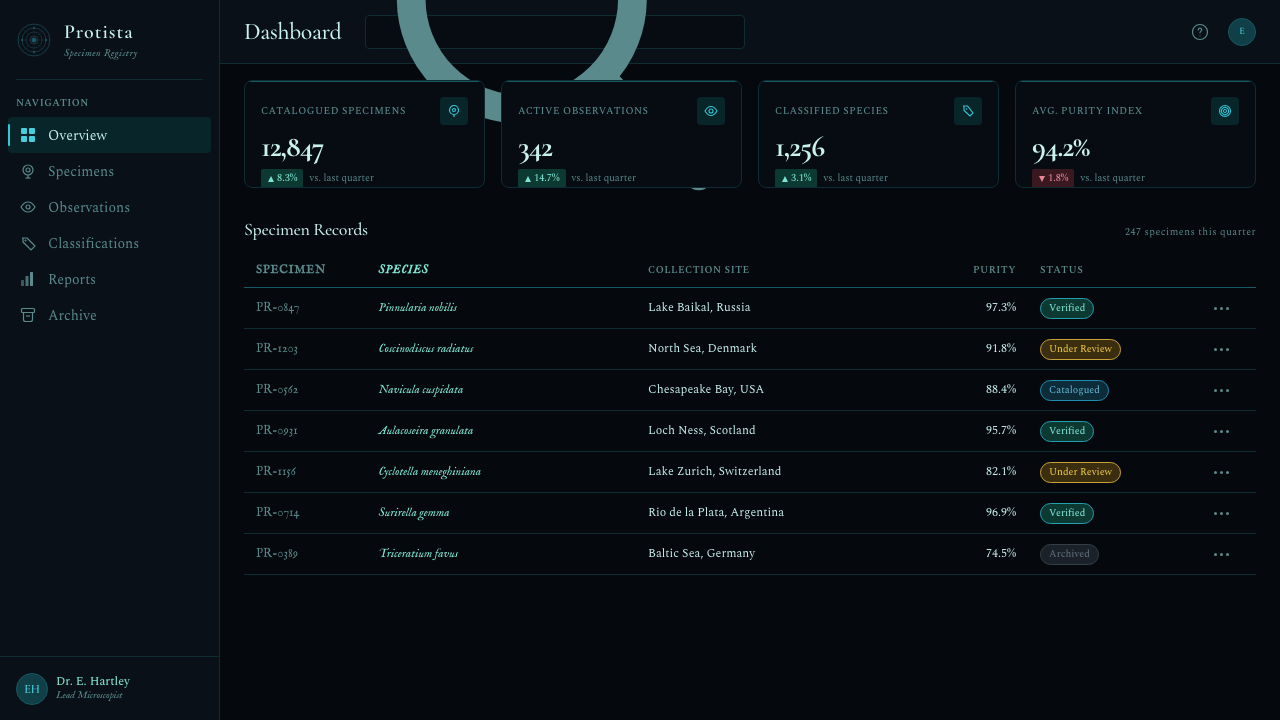Screen dimensions: 1280x720
Task: Sort table by Purity column header
Action: coord(994,270)
